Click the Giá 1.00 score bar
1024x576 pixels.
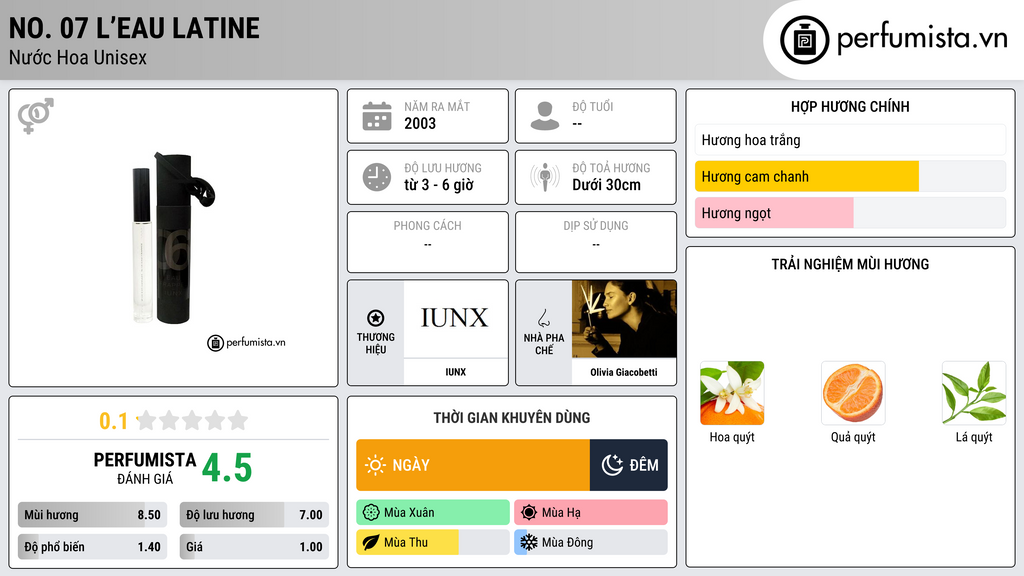coord(254,547)
